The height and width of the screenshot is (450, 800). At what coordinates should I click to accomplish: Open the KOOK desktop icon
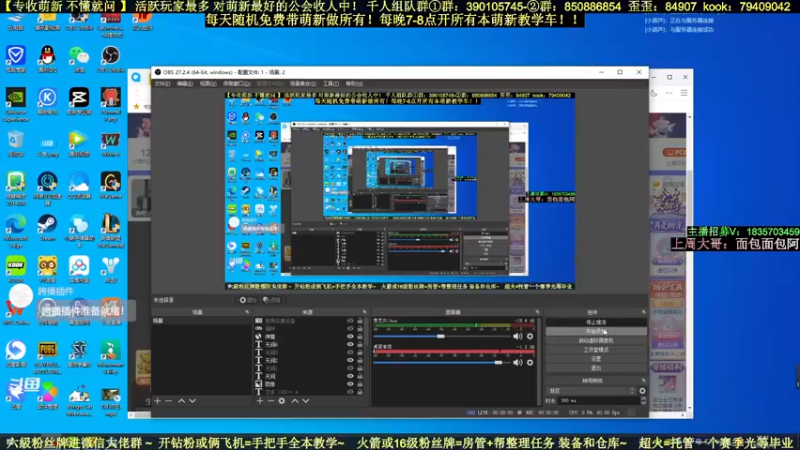pyautogui.click(x=16, y=269)
